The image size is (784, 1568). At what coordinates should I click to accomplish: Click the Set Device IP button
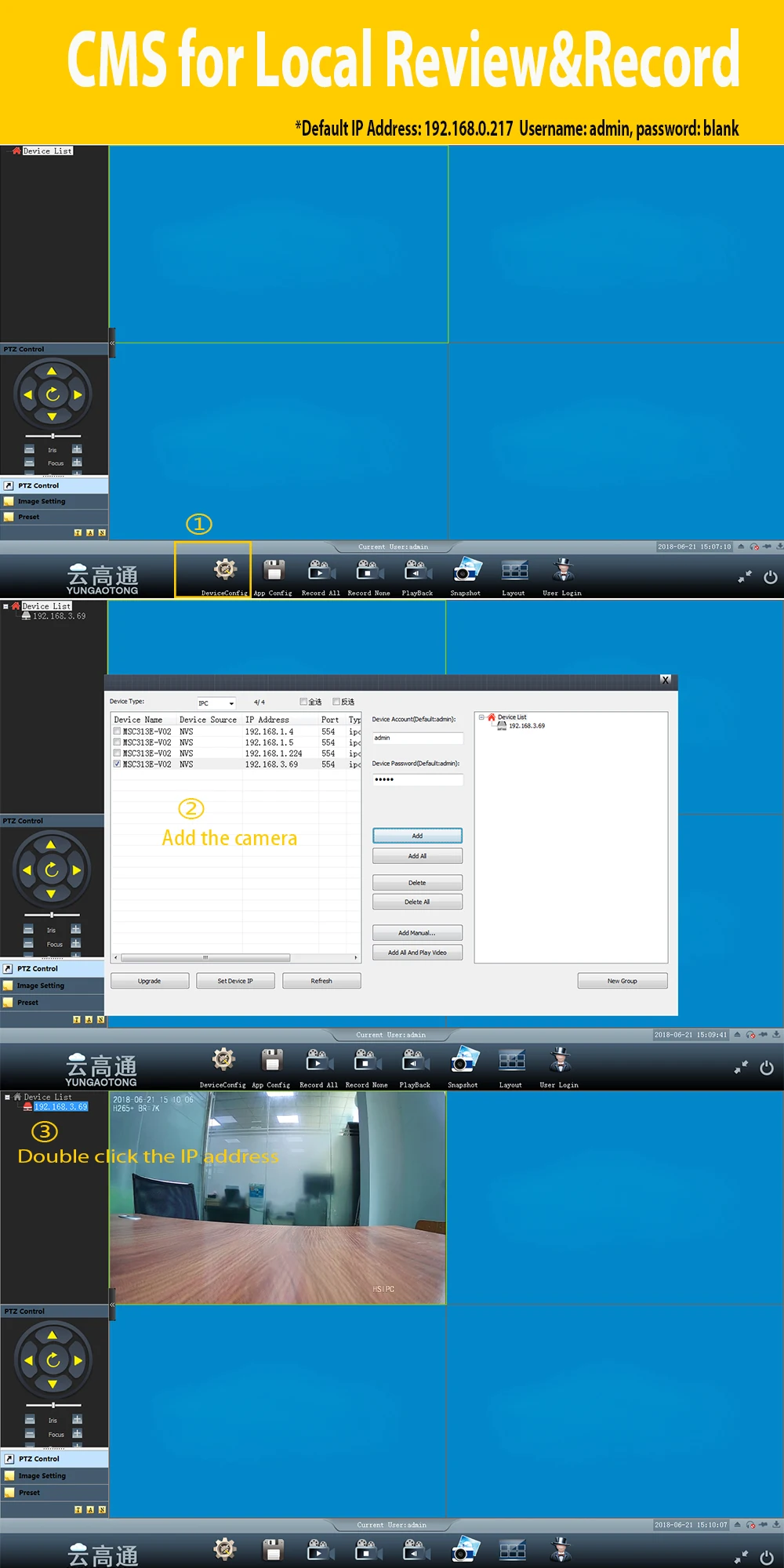235,981
